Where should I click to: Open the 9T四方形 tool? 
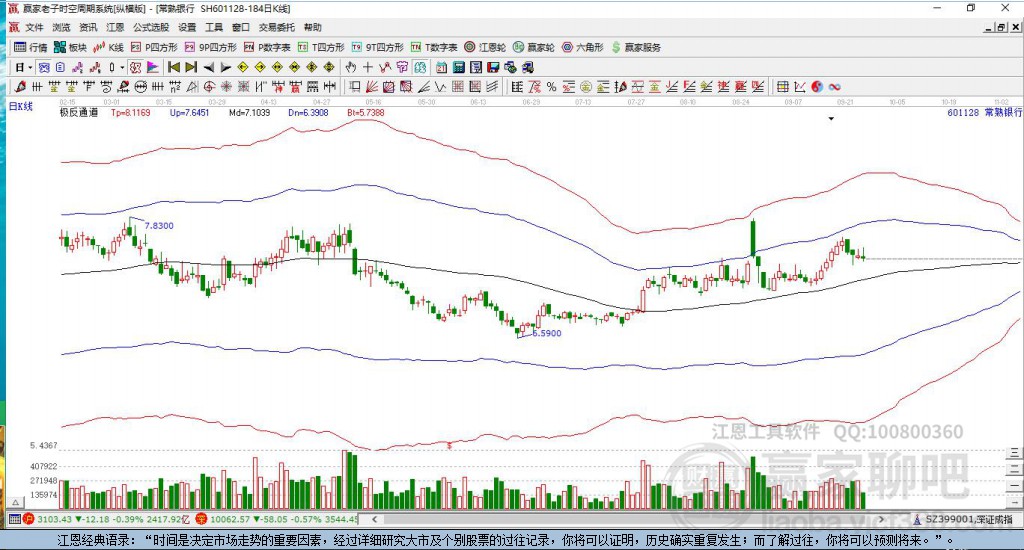point(377,47)
